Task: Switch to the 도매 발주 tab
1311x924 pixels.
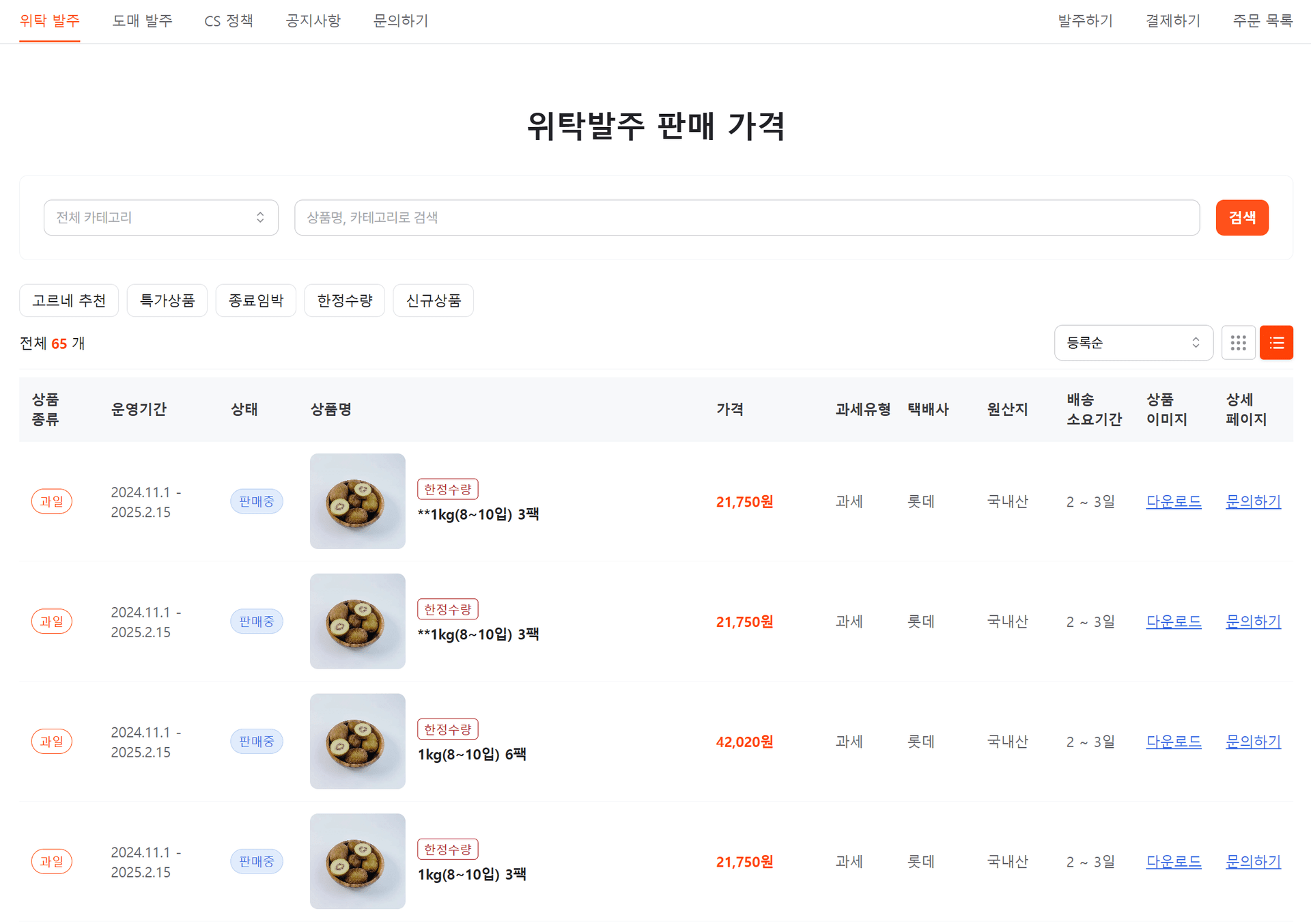Action: [142, 20]
